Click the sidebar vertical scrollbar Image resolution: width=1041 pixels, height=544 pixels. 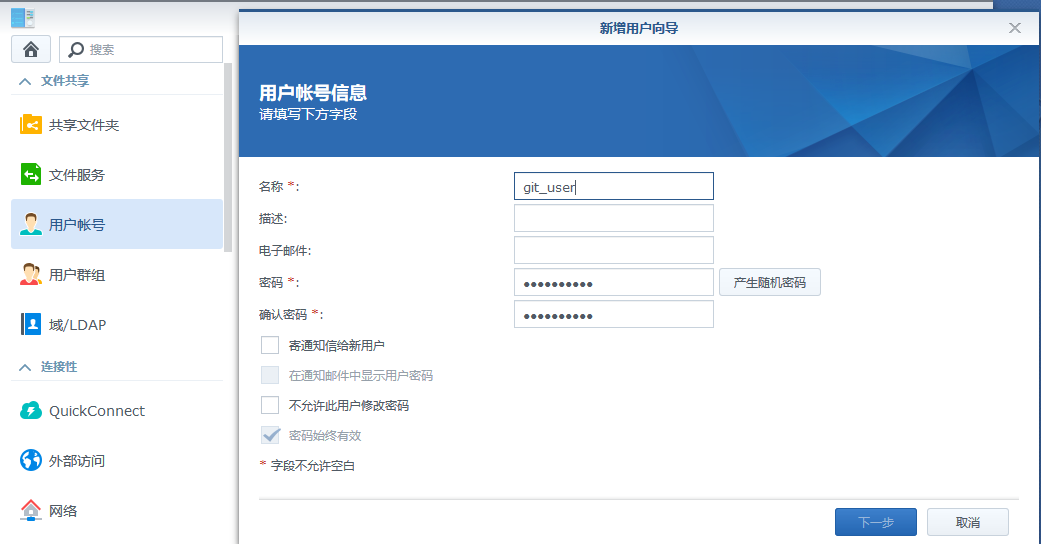[228, 158]
